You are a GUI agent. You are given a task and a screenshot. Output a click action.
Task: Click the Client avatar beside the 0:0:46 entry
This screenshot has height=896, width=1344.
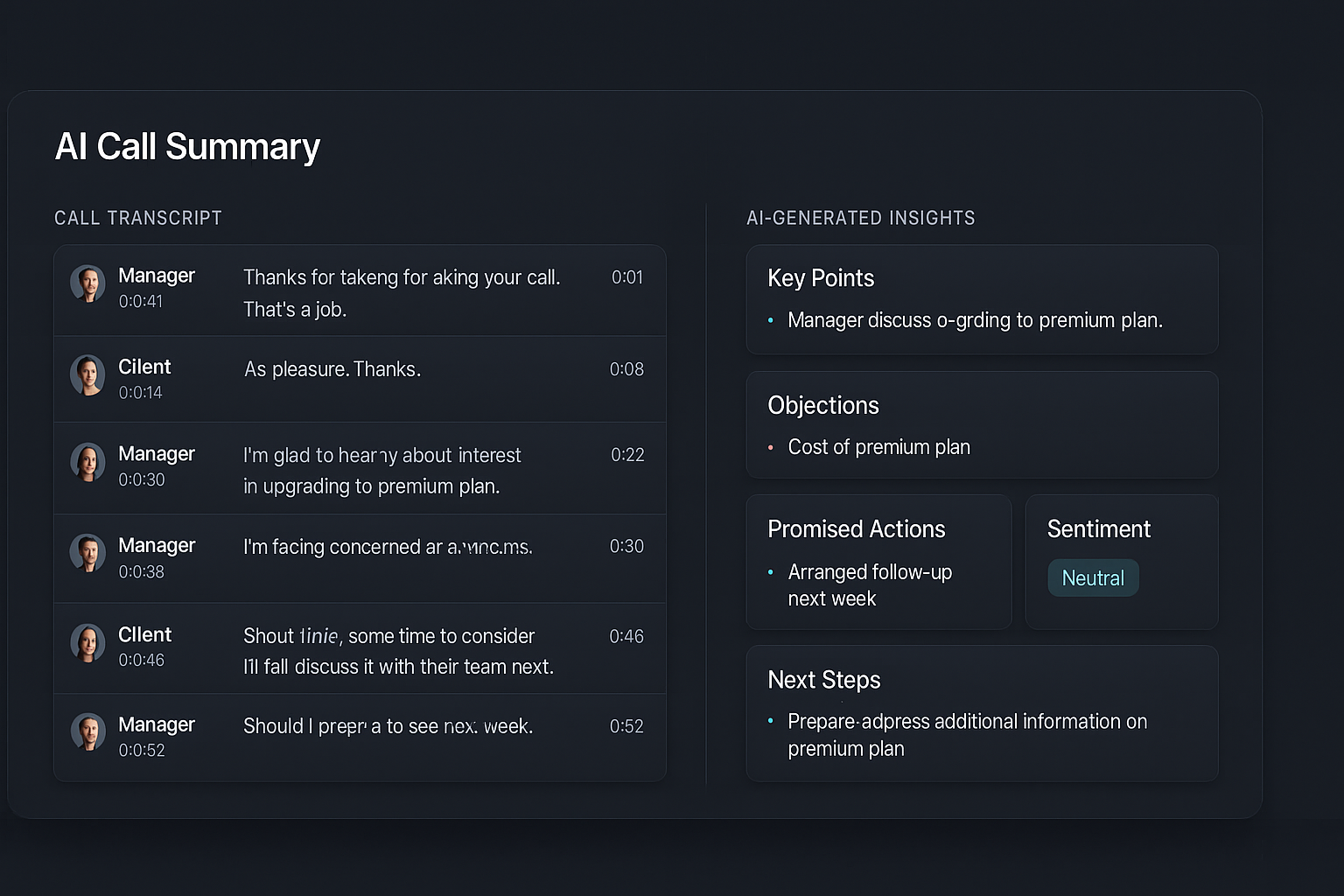point(87,643)
